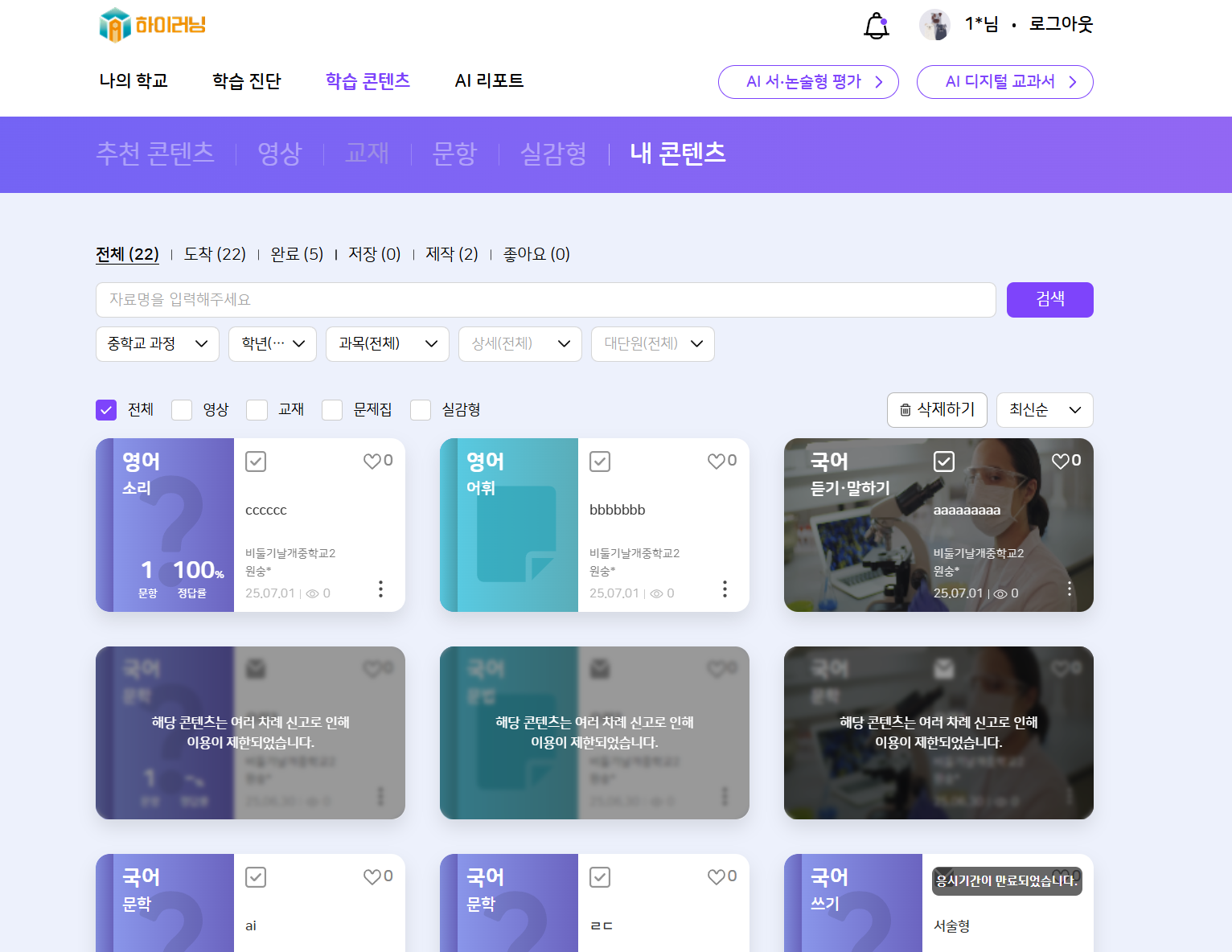The width and height of the screenshot is (1232, 952).
Task: Tick the 문제집 filter checkbox
Action: 332,410
